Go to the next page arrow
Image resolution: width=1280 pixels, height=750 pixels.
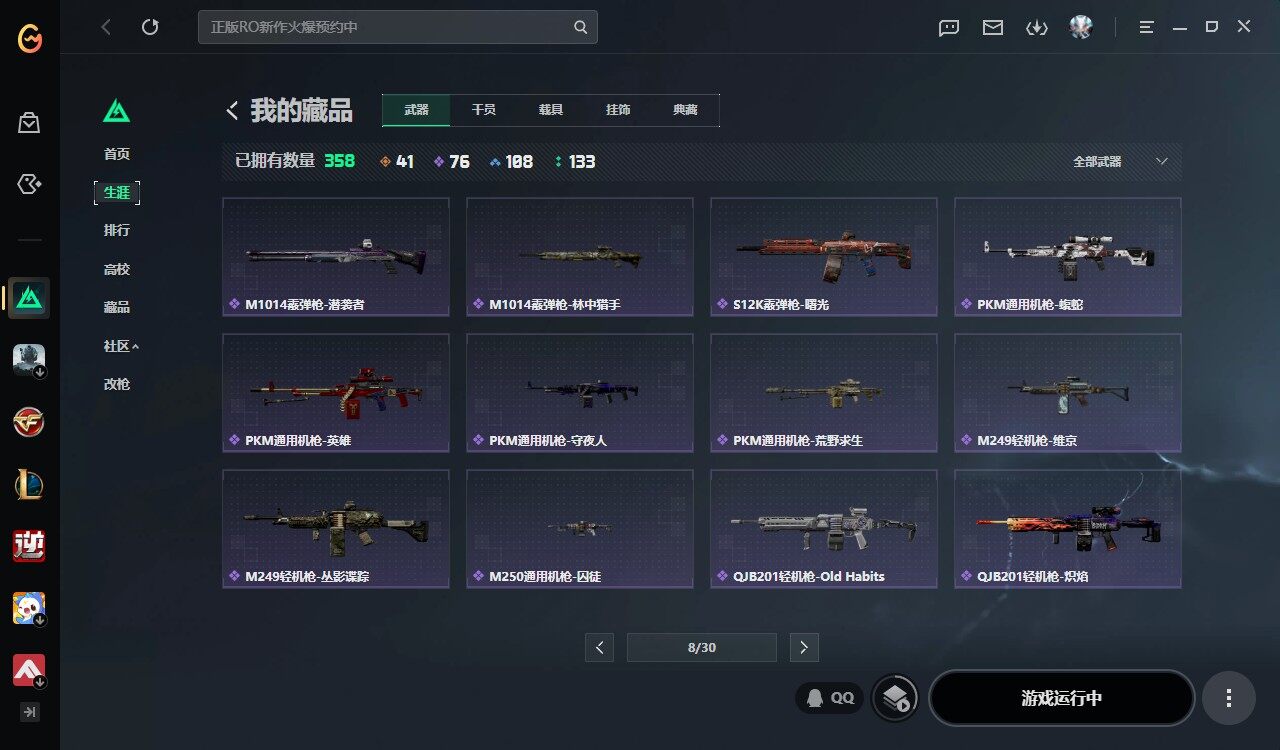click(x=804, y=647)
